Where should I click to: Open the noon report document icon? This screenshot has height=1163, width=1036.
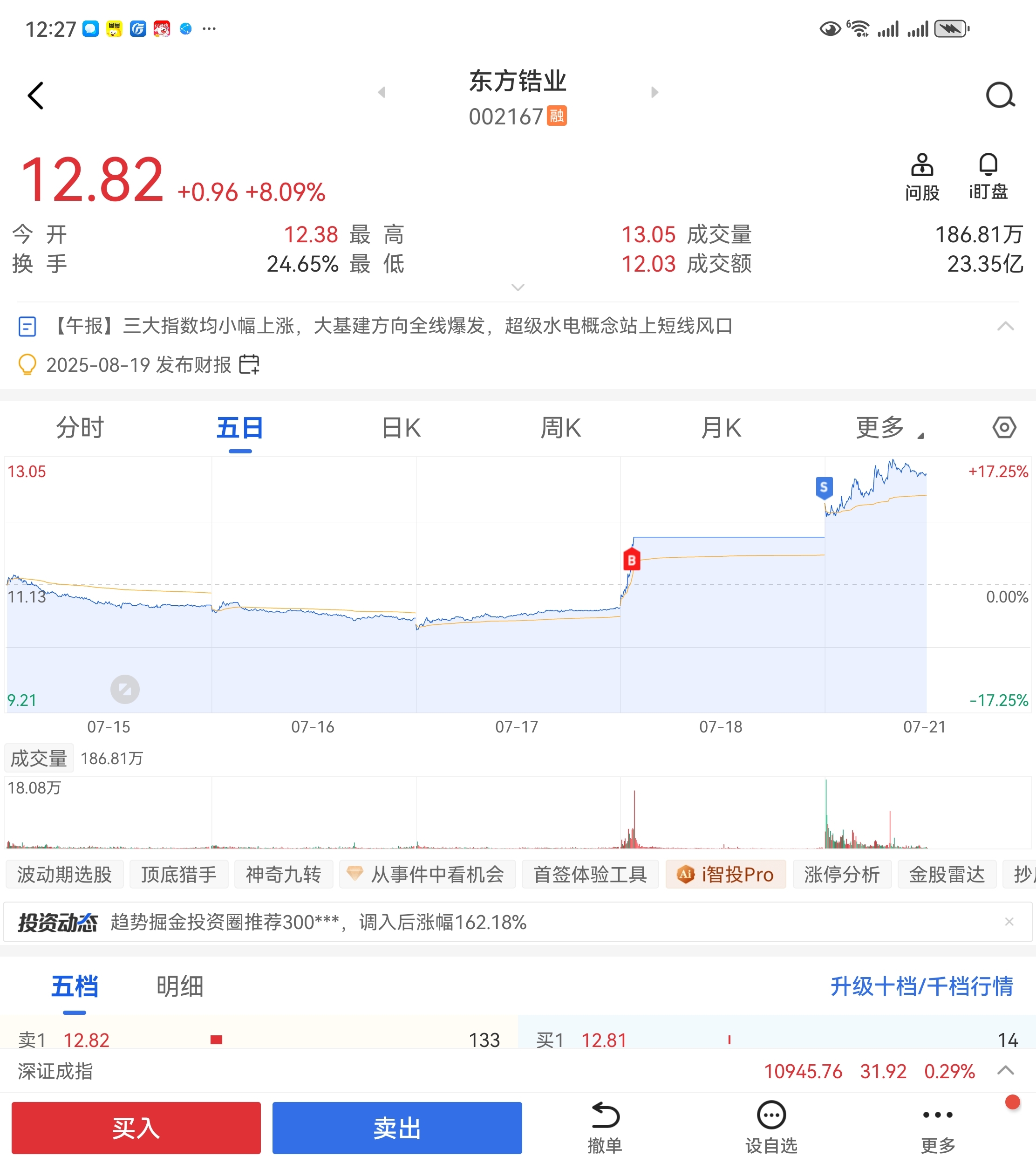27,326
